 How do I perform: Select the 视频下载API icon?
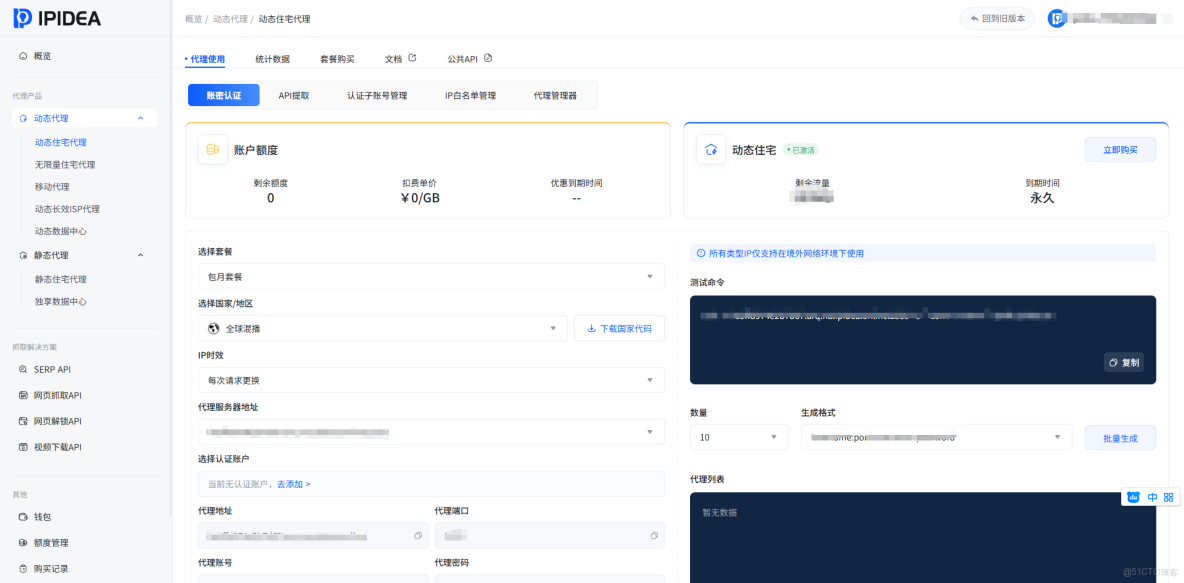23,447
